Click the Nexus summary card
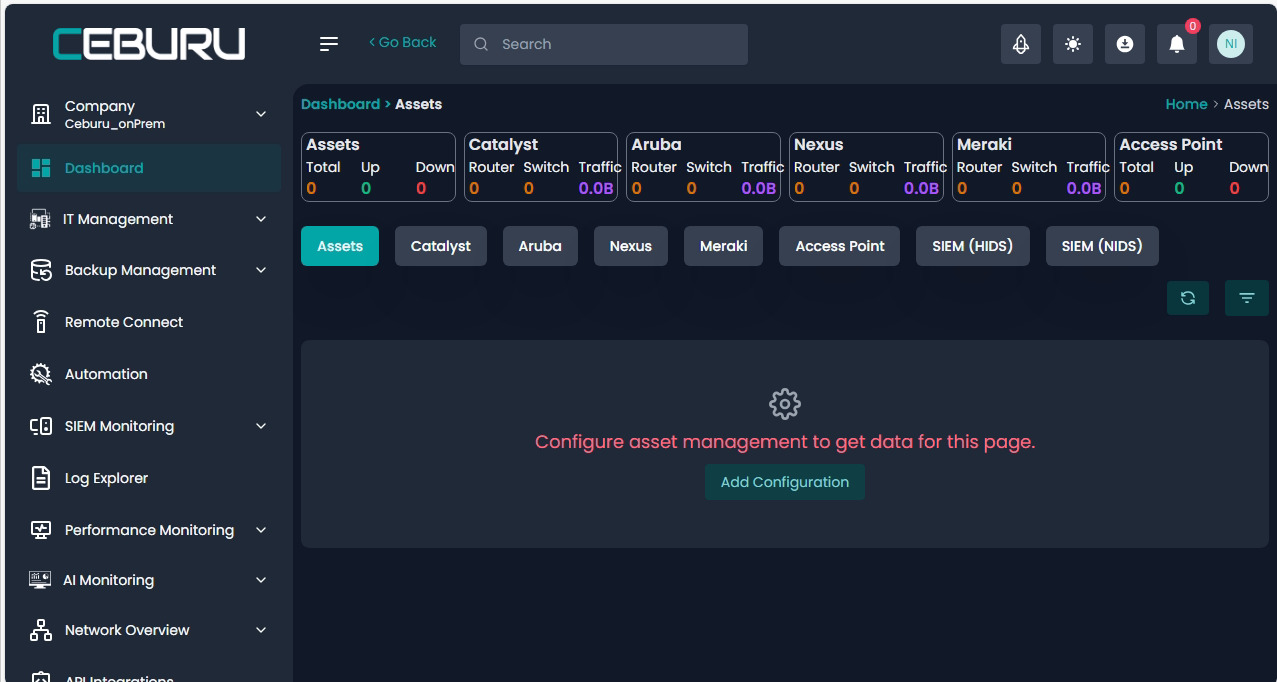Screen dimensions: 1277x682 point(866,167)
